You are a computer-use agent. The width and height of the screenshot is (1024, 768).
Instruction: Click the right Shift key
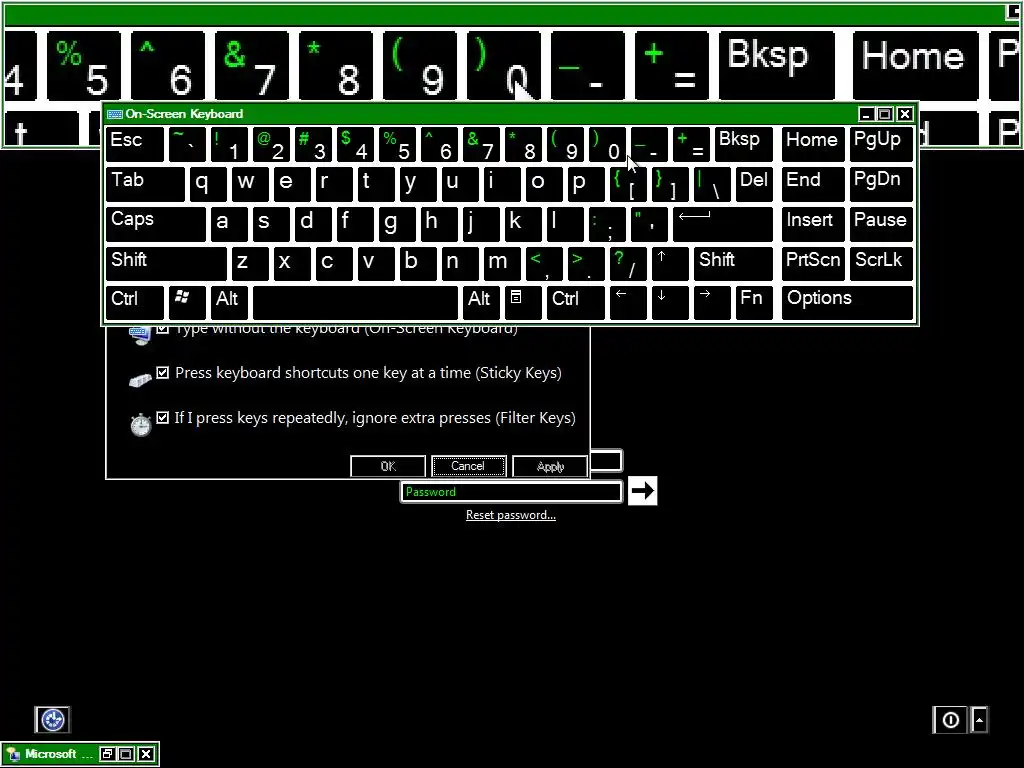733,264
